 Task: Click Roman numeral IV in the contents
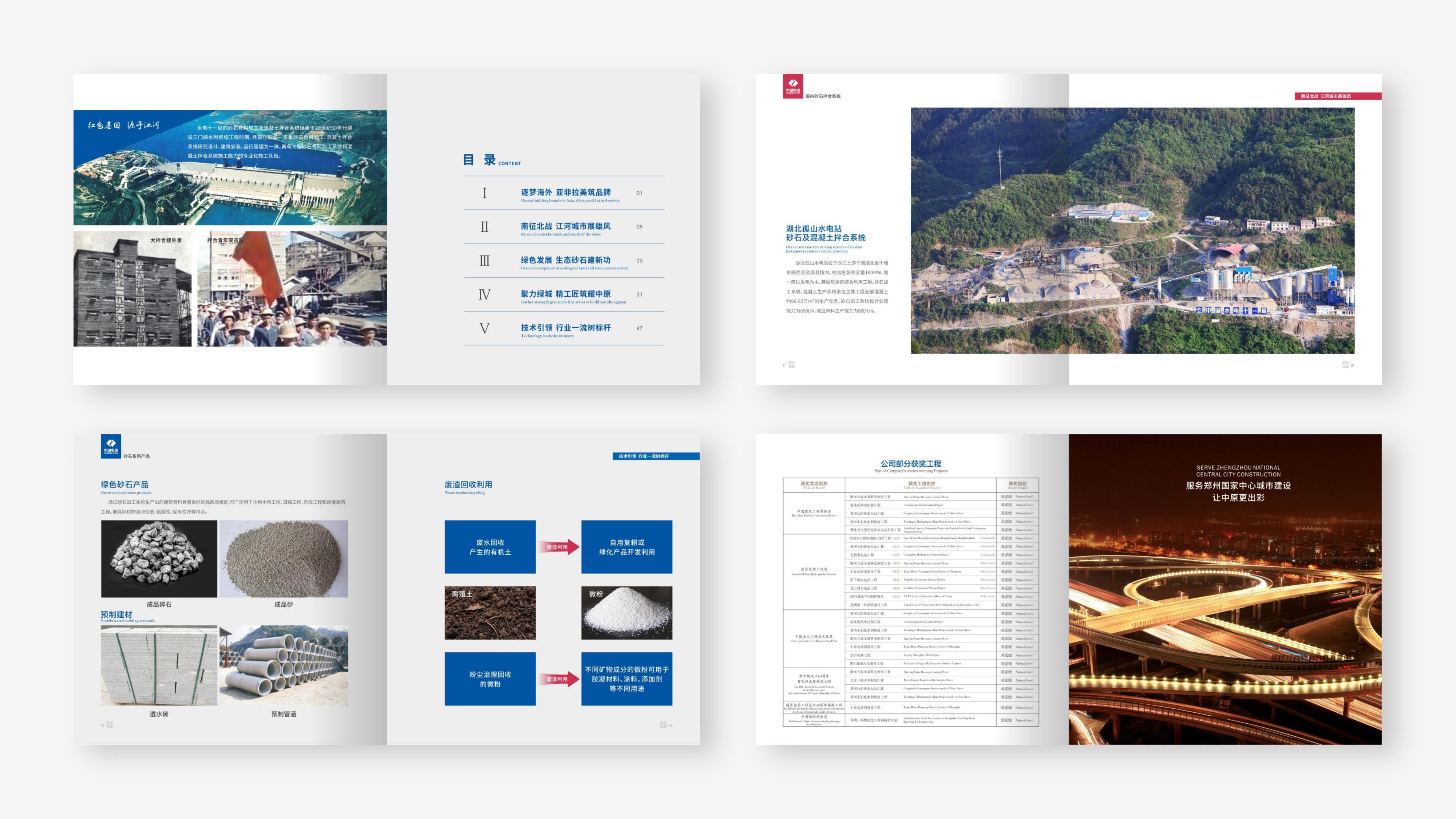(484, 294)
